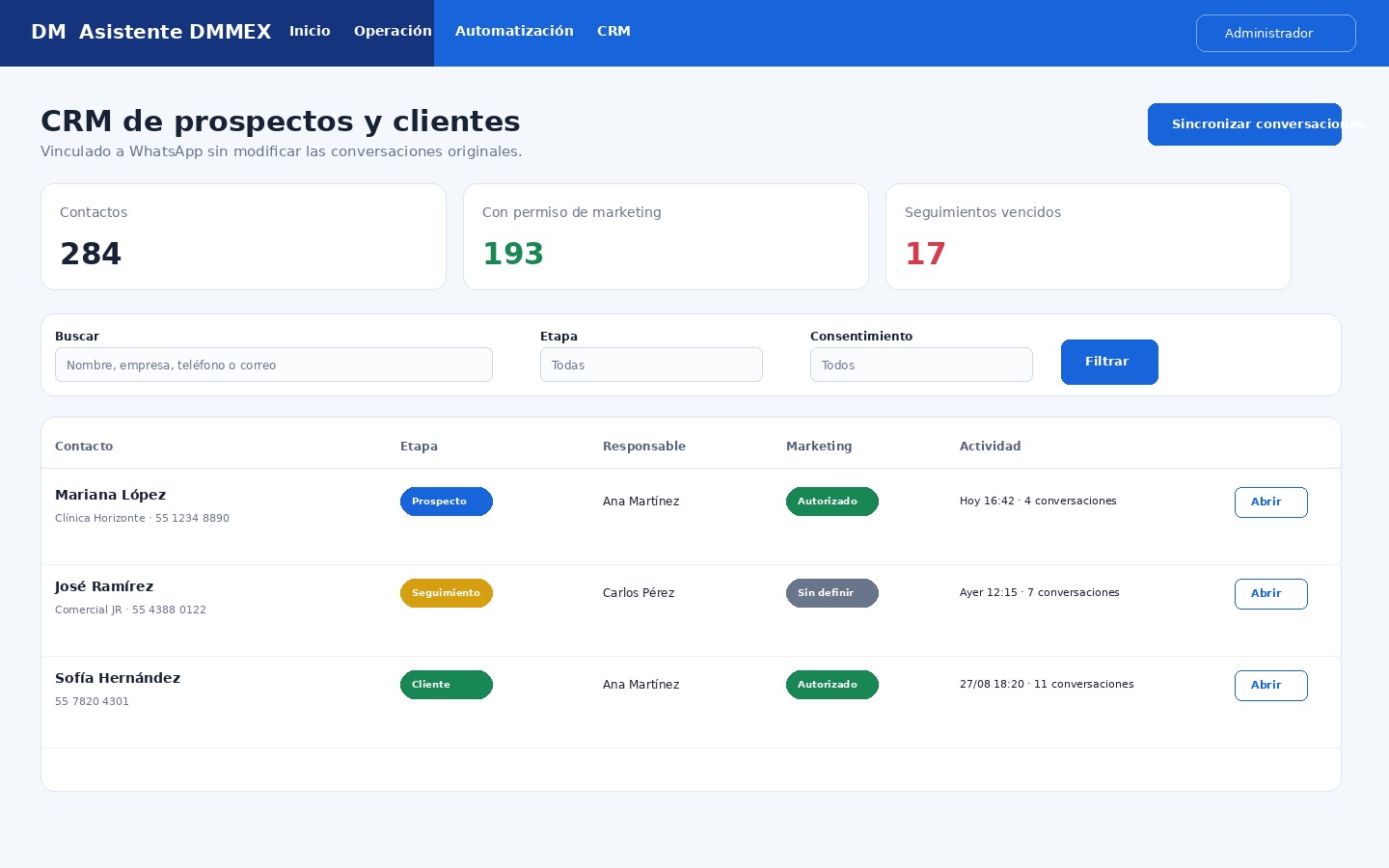Viewport: 1389px width, 868px height.
Task: Focus the Buscar search field
Action: coord(274,365)
